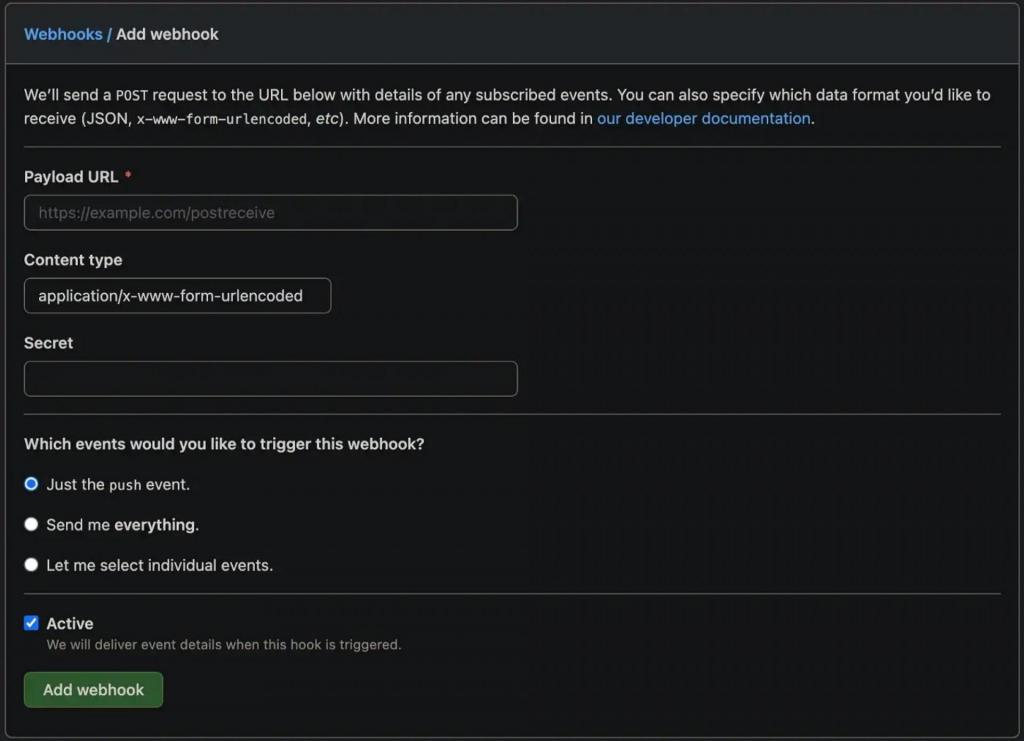Image resolution: width=1024 pixels, height=741 pixels.
Task: Pick the 'Let me select individual events' radio button
Action: [31, 565]
